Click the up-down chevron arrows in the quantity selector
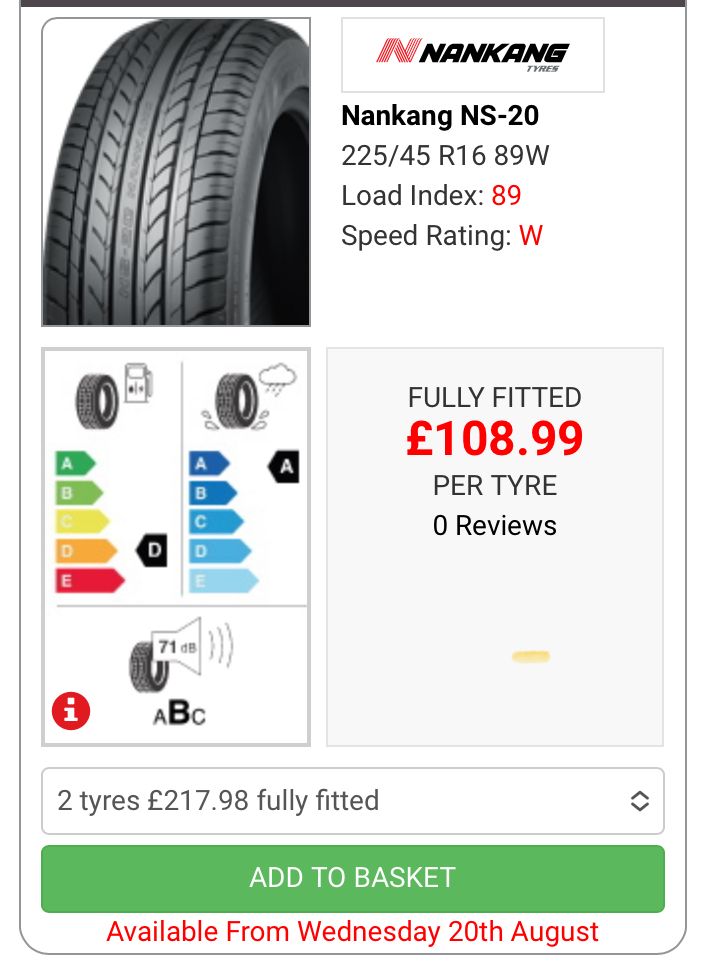The height and width of the screenshot is (977, 722). [639, 801]
